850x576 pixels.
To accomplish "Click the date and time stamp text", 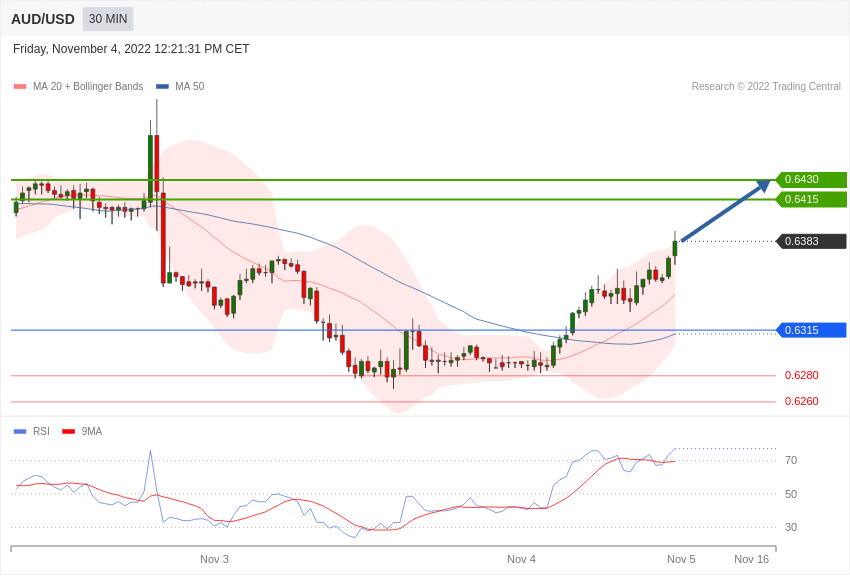I will [x=131, y=49].
